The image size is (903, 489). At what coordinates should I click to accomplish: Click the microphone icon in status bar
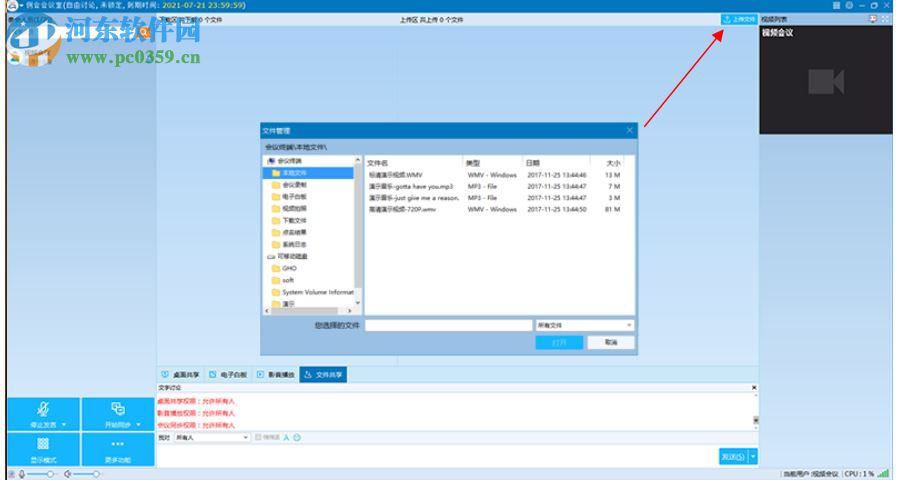click(x=22, y=474)
